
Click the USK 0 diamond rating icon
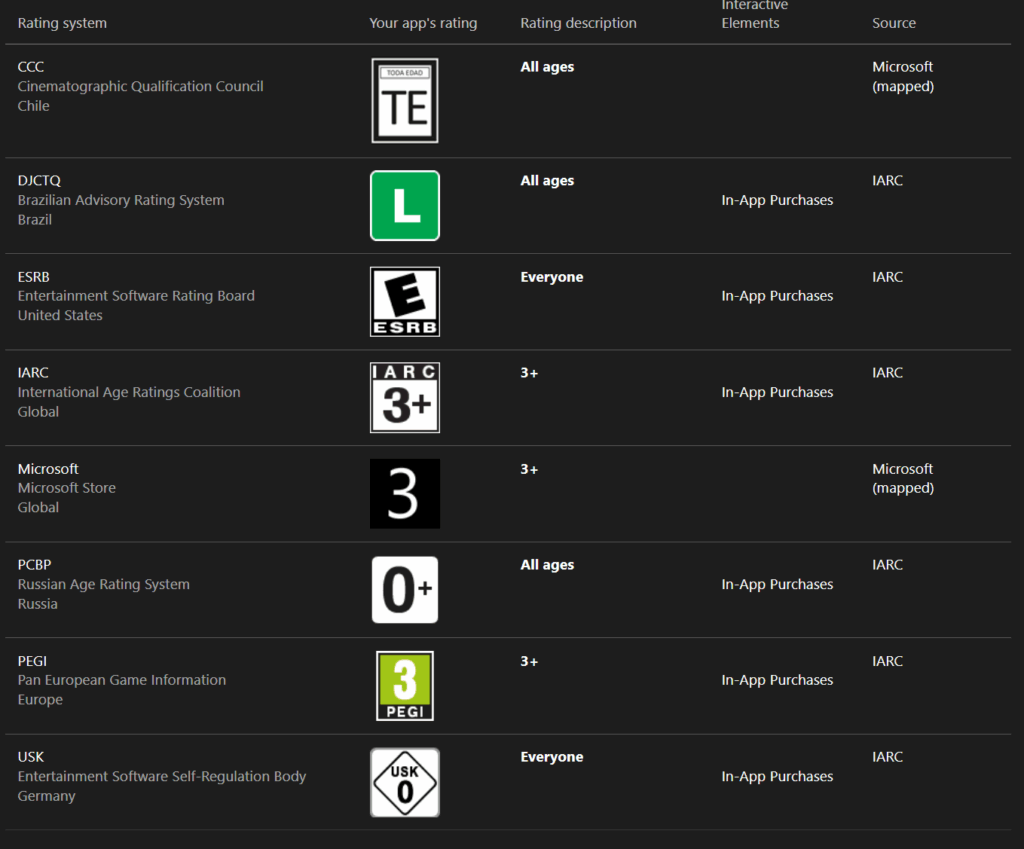405,782
